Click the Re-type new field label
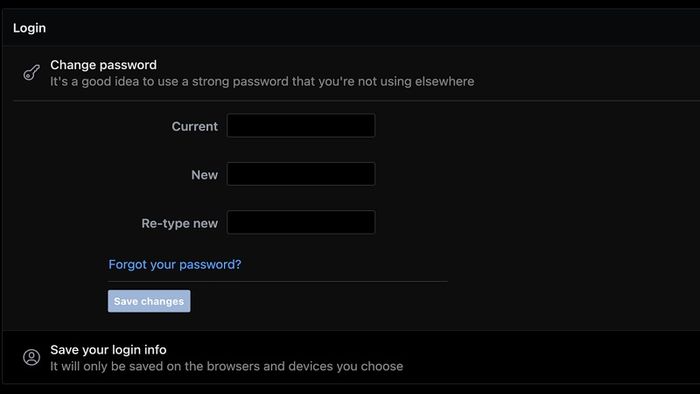 179,223
